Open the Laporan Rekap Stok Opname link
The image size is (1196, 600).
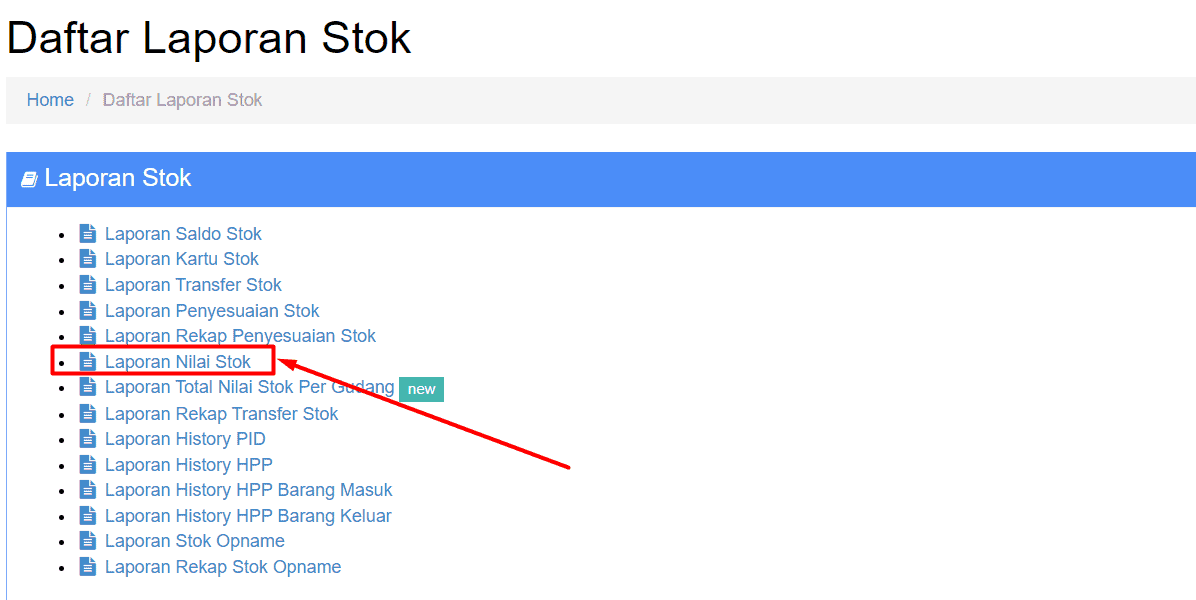(223, 567)
